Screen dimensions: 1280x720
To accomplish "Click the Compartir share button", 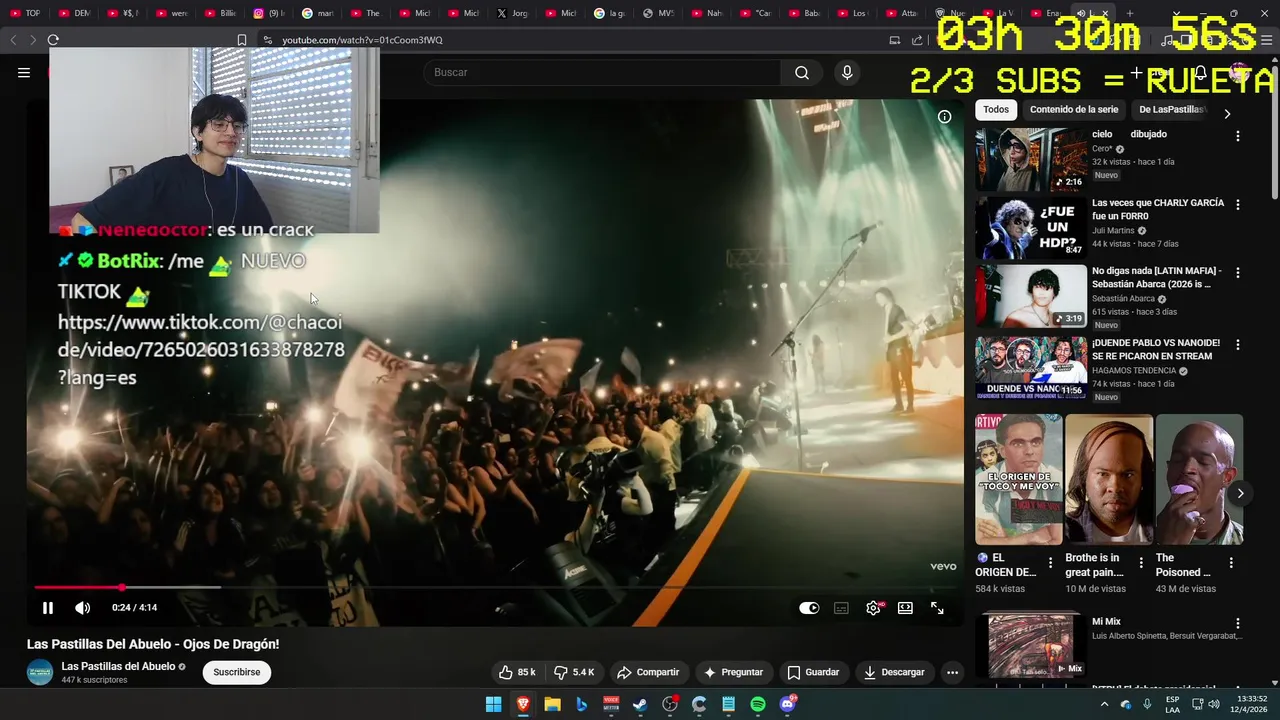I will (x=648, y=672).
